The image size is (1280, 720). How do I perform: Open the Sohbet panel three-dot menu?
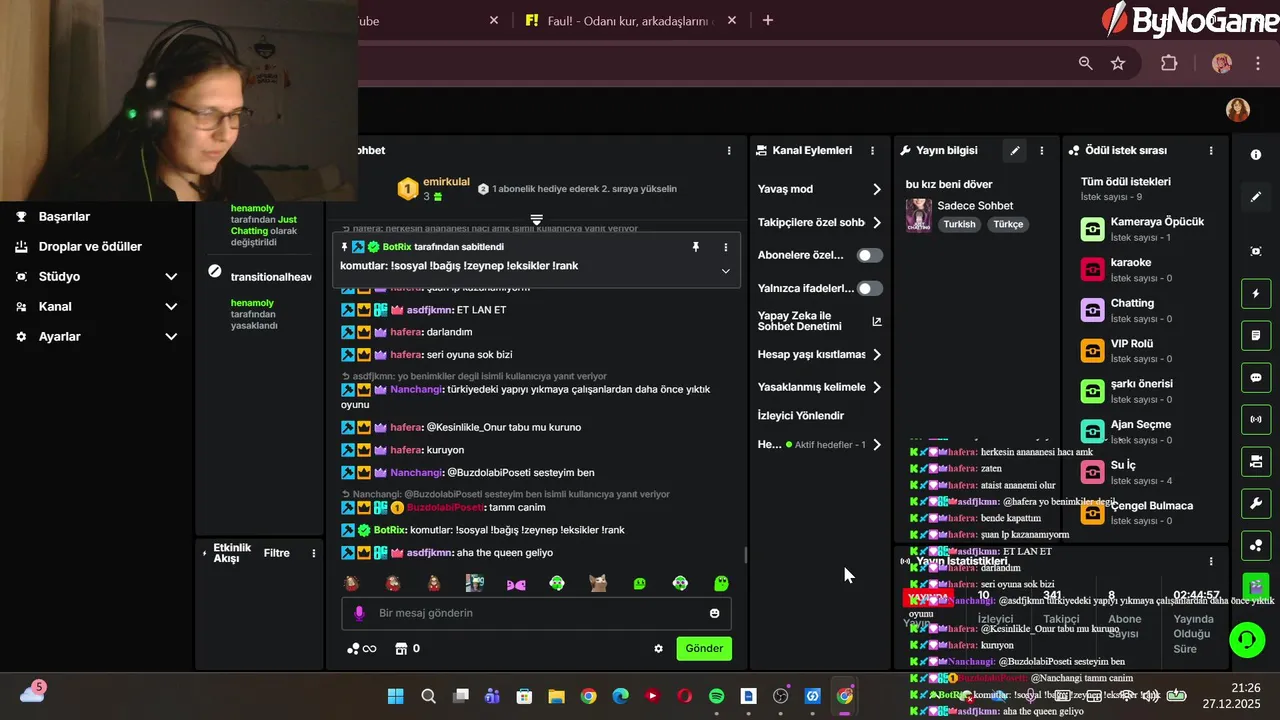click(729, 150)
